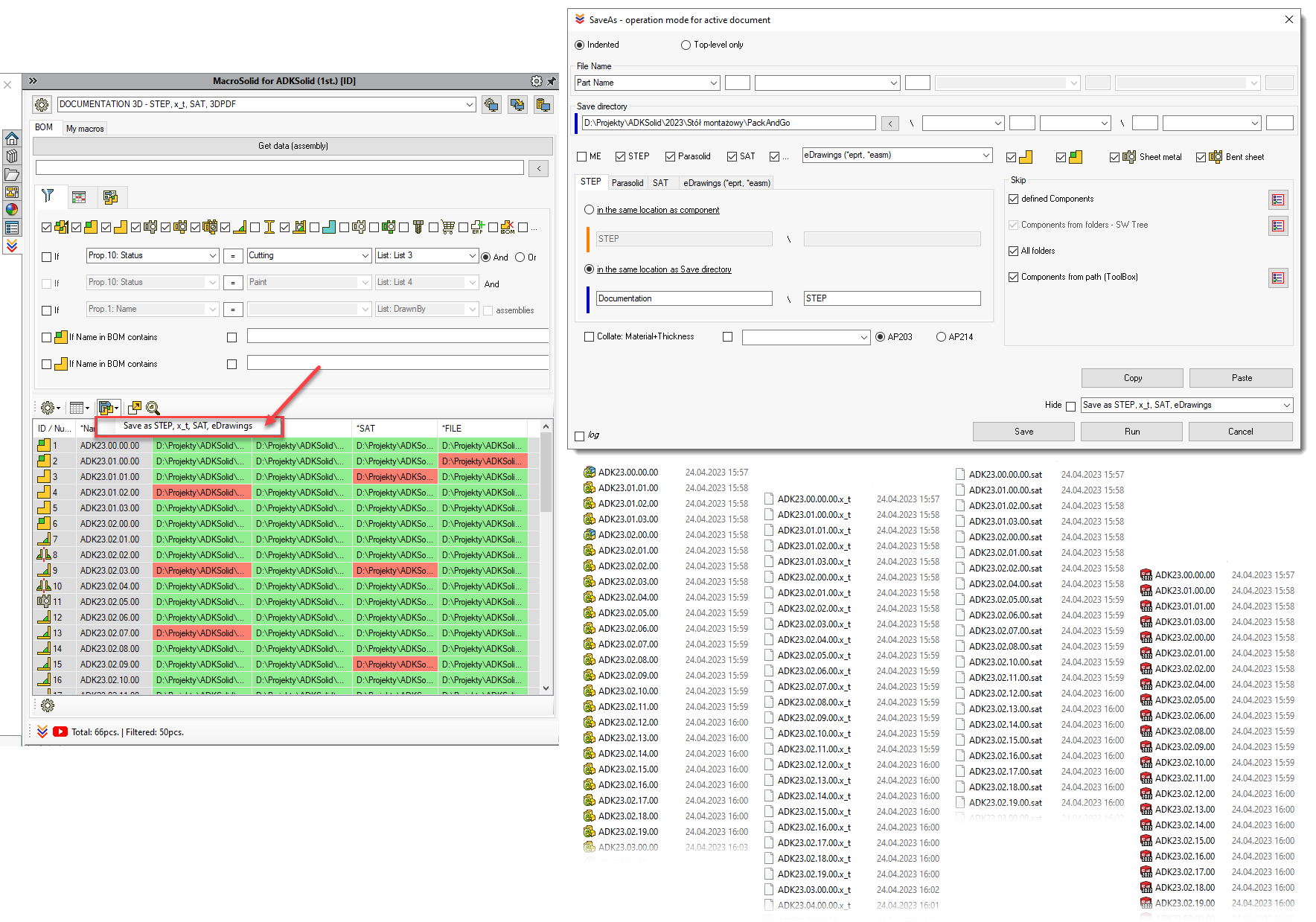Open the gear settings in MacroSolid title bar

[x=537, y=81]
